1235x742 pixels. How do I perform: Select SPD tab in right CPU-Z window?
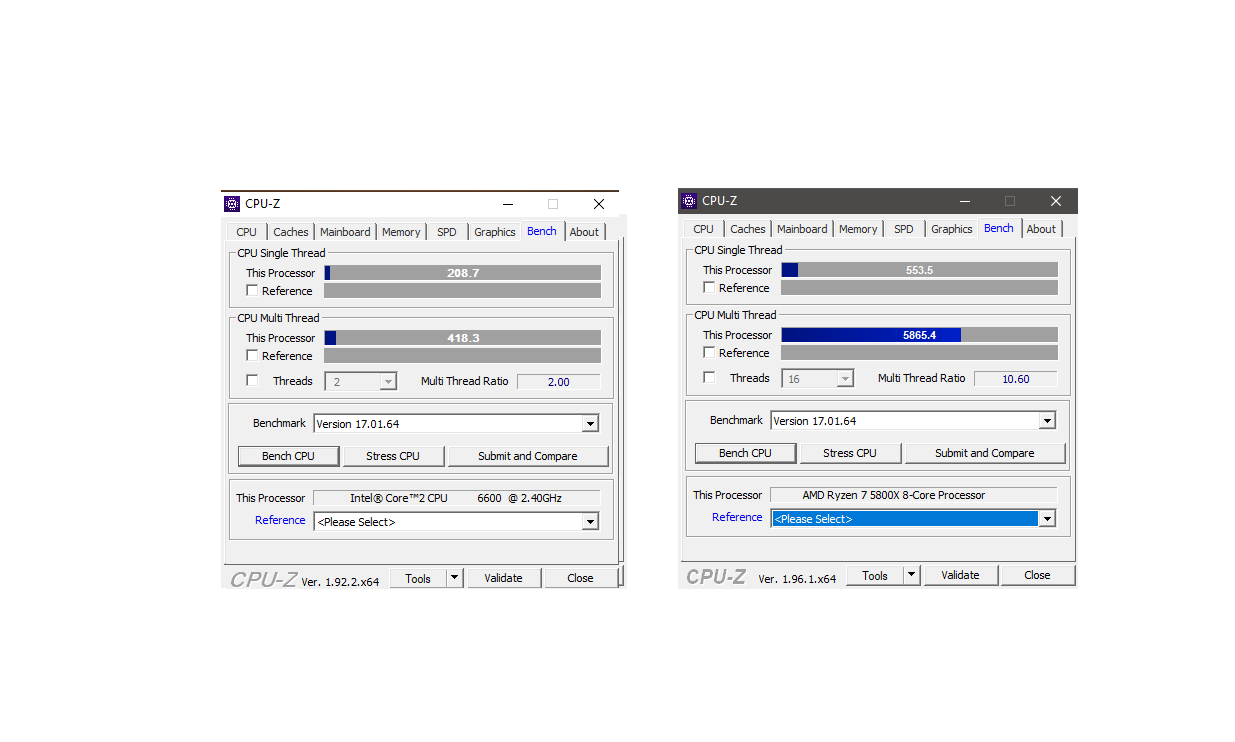pos(904,229)
